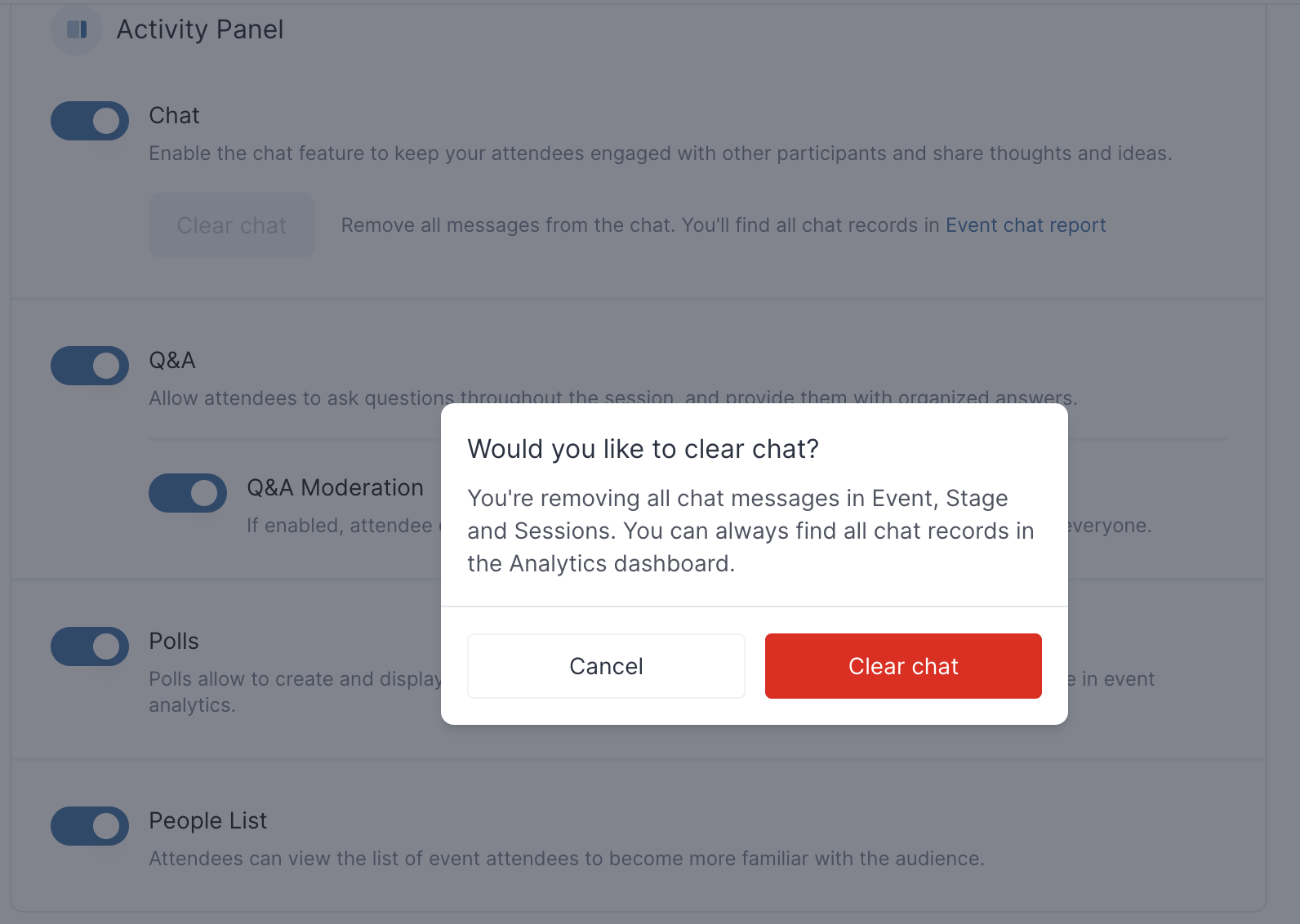The image size is (1300, 924).
Task: Click the Activity Panel icon
Action: (x=77, y=30)
